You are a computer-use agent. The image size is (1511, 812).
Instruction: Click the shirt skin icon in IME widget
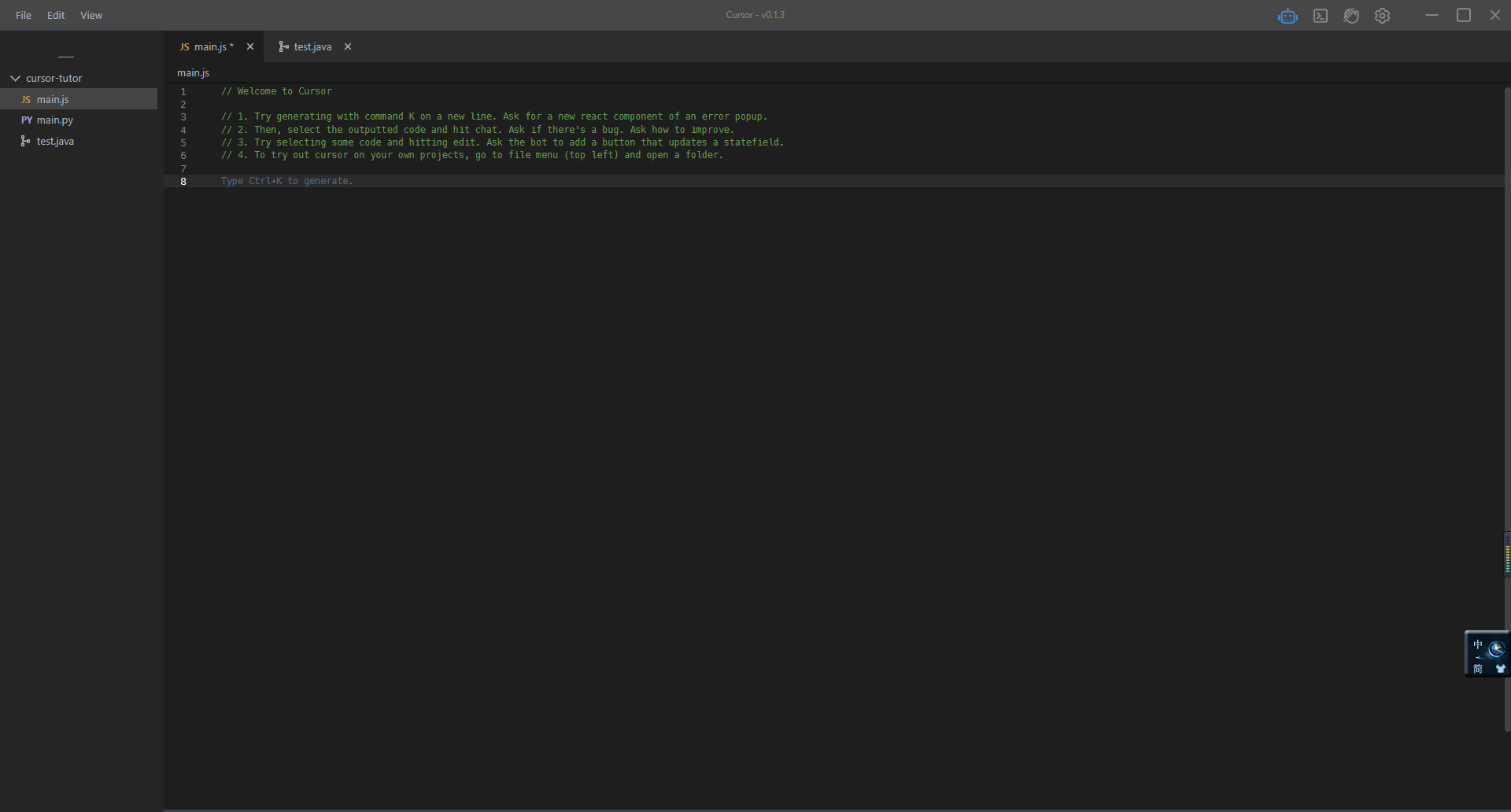click(1500, 669)
